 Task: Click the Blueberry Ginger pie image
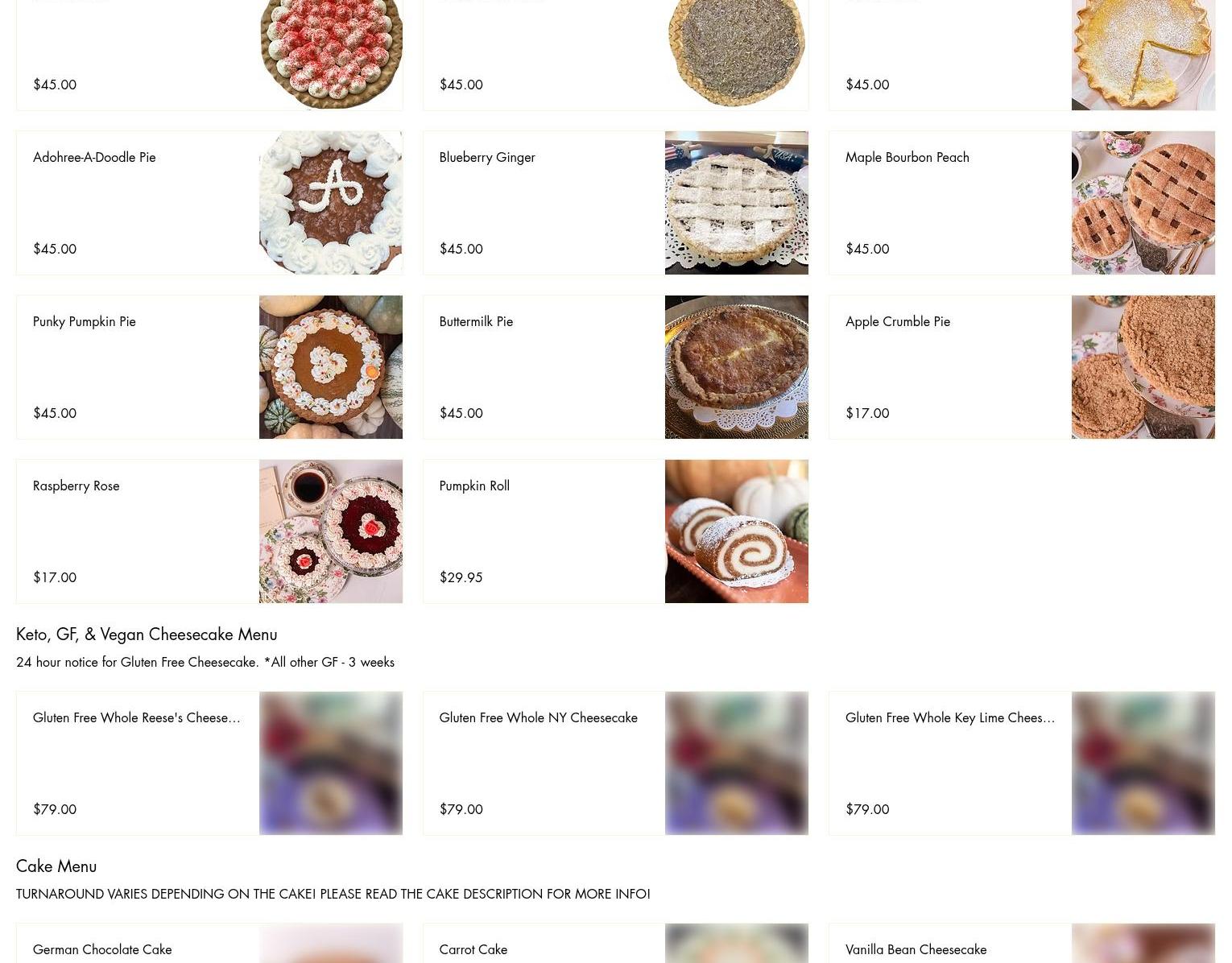pos(736,203)
